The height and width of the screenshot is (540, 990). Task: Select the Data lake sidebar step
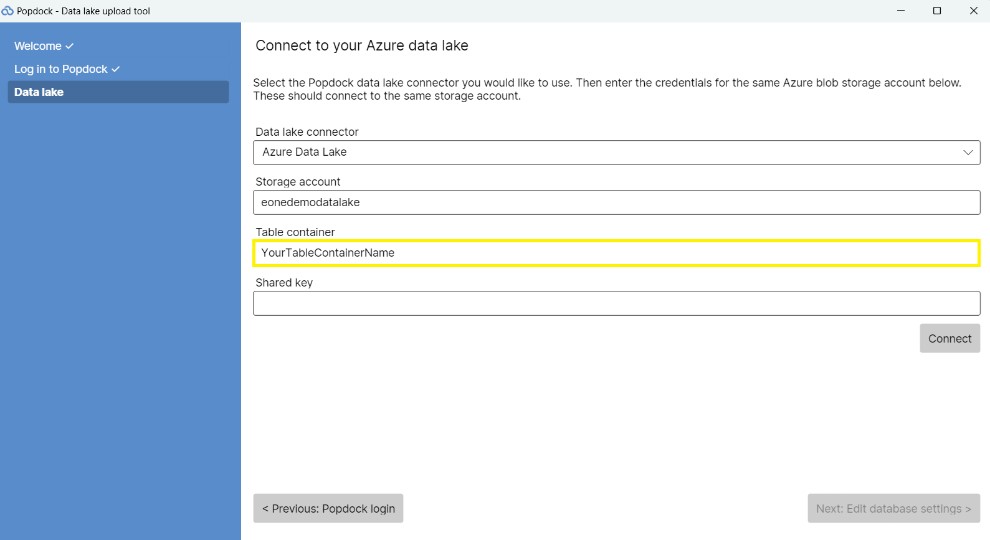[118, 92]
